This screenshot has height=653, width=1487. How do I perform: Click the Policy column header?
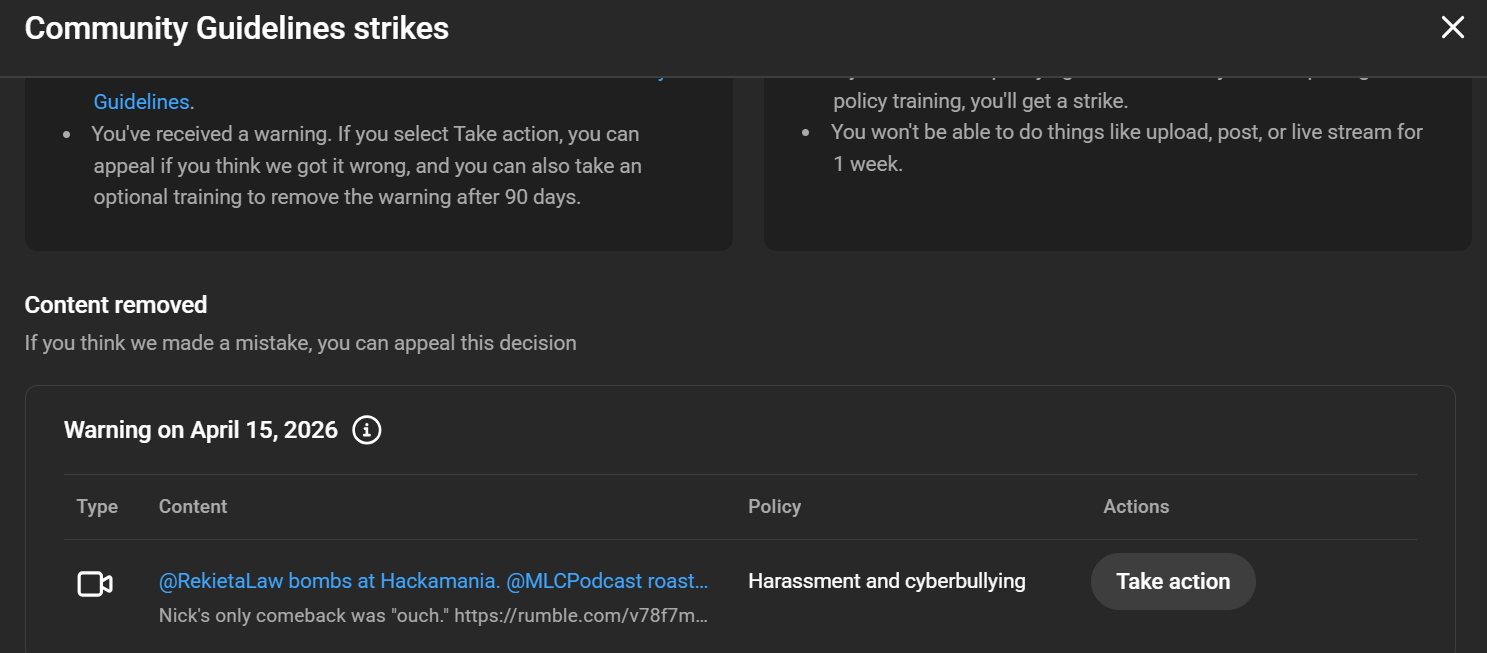click(x=775, y=507)
